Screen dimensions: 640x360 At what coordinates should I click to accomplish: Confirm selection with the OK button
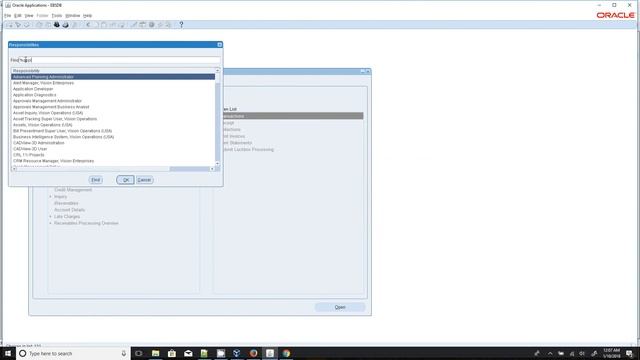pyautogui.click(x=125, y=180)
